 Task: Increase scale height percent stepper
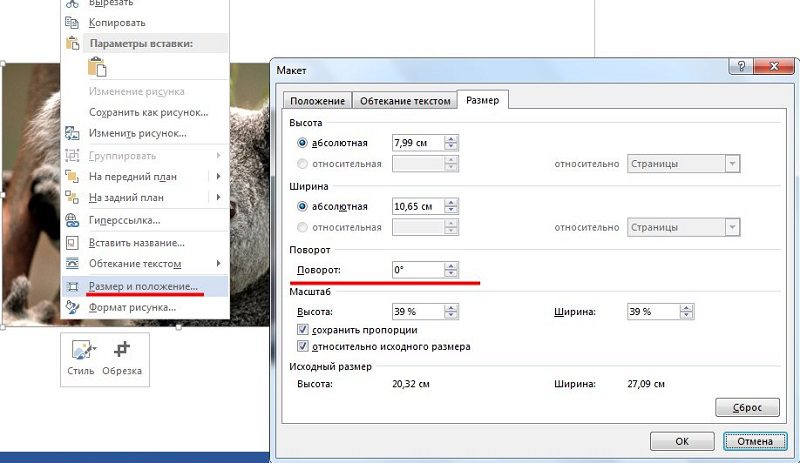(451, 308)
